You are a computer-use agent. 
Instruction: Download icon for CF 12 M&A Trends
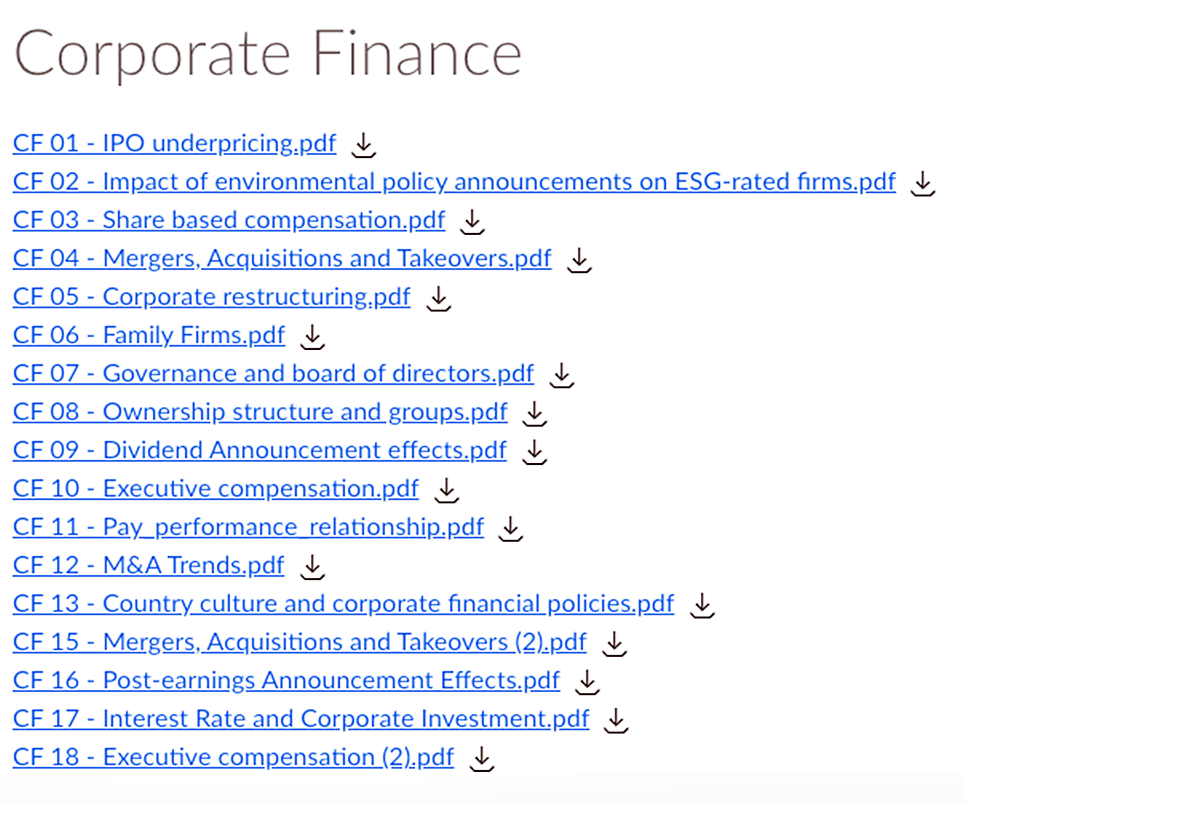point(313,566)
